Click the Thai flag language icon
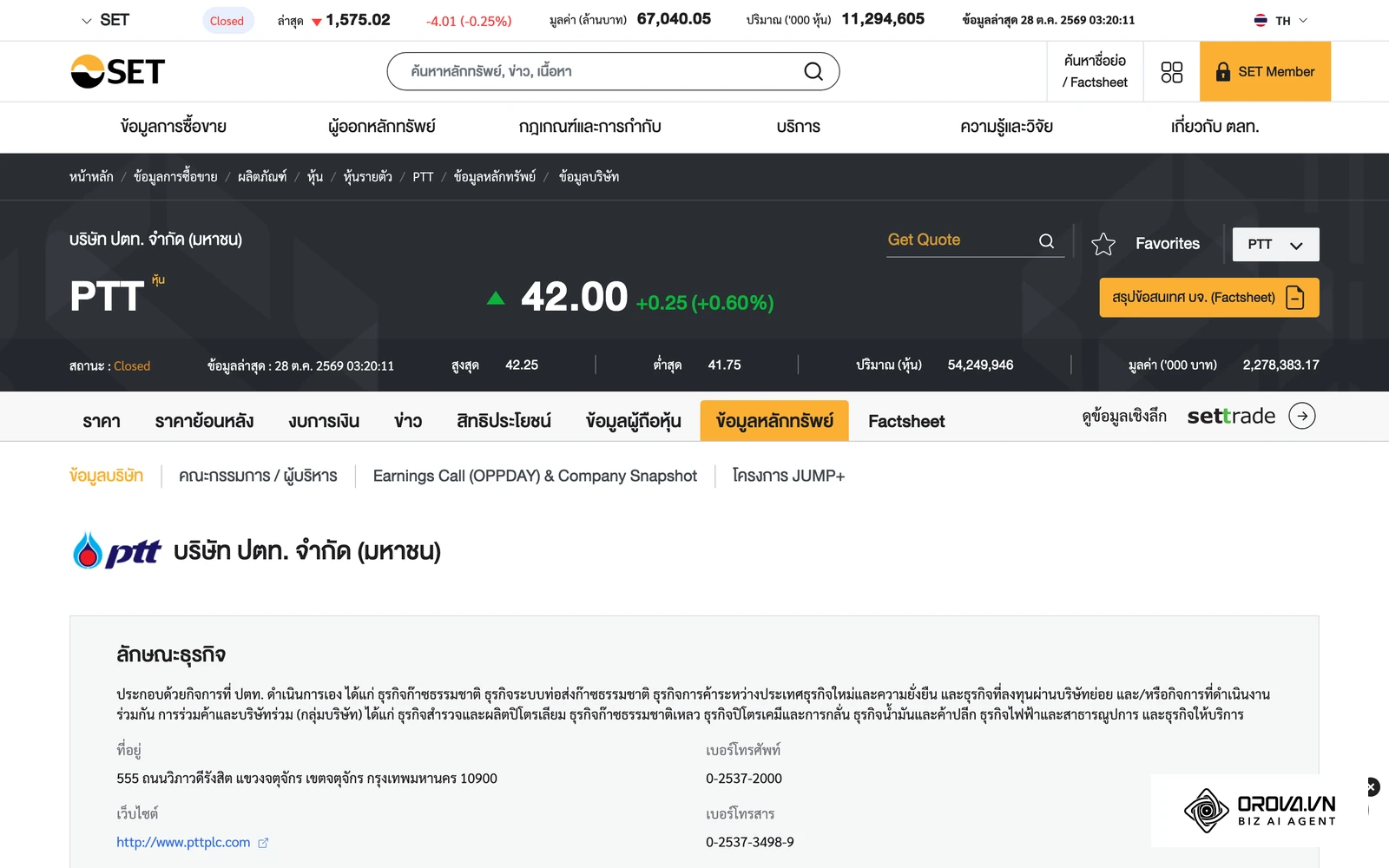1389x868 pixels. pos(1261,20)
